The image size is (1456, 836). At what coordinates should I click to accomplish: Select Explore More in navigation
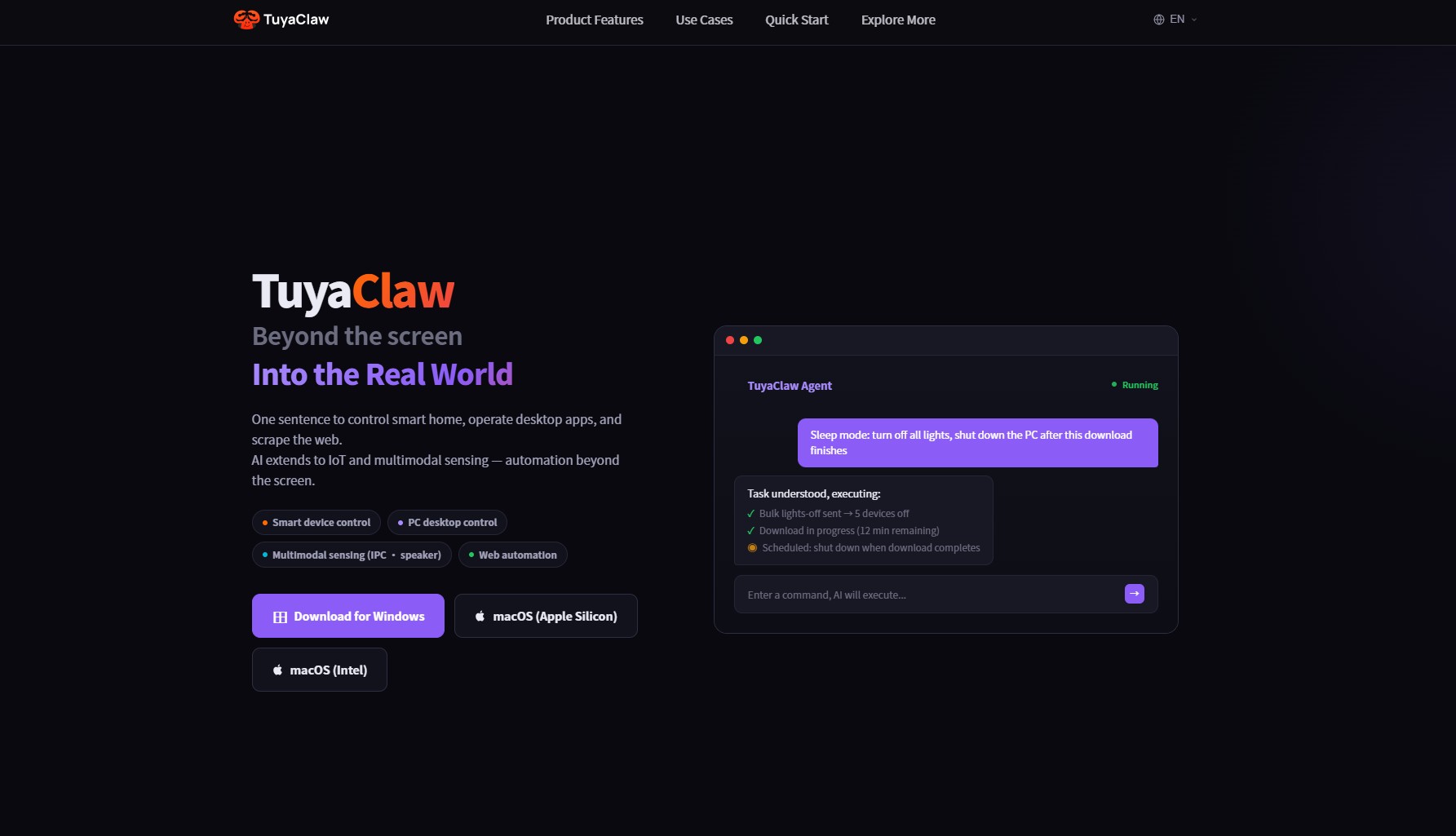pos(898,20)
